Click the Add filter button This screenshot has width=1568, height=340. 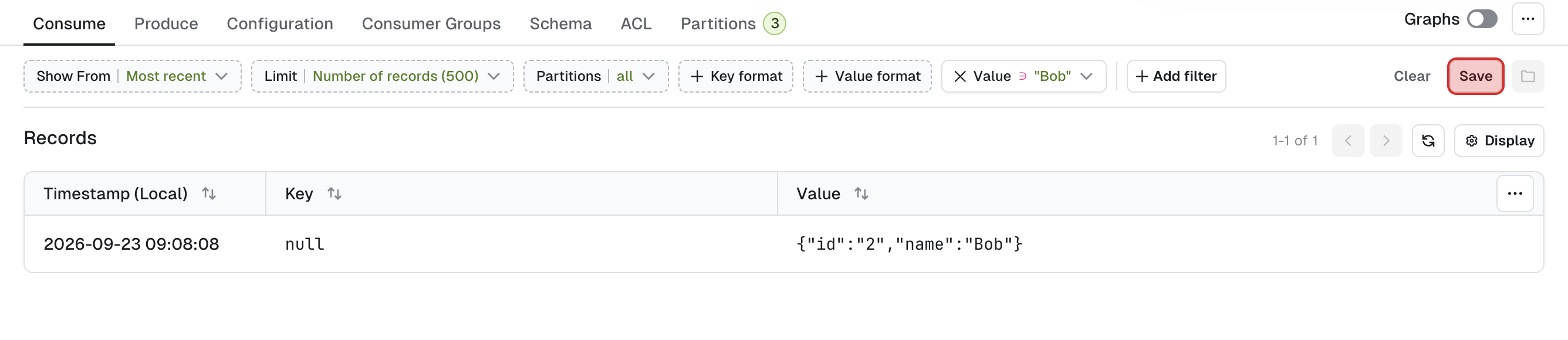[x=1176, y=76]
